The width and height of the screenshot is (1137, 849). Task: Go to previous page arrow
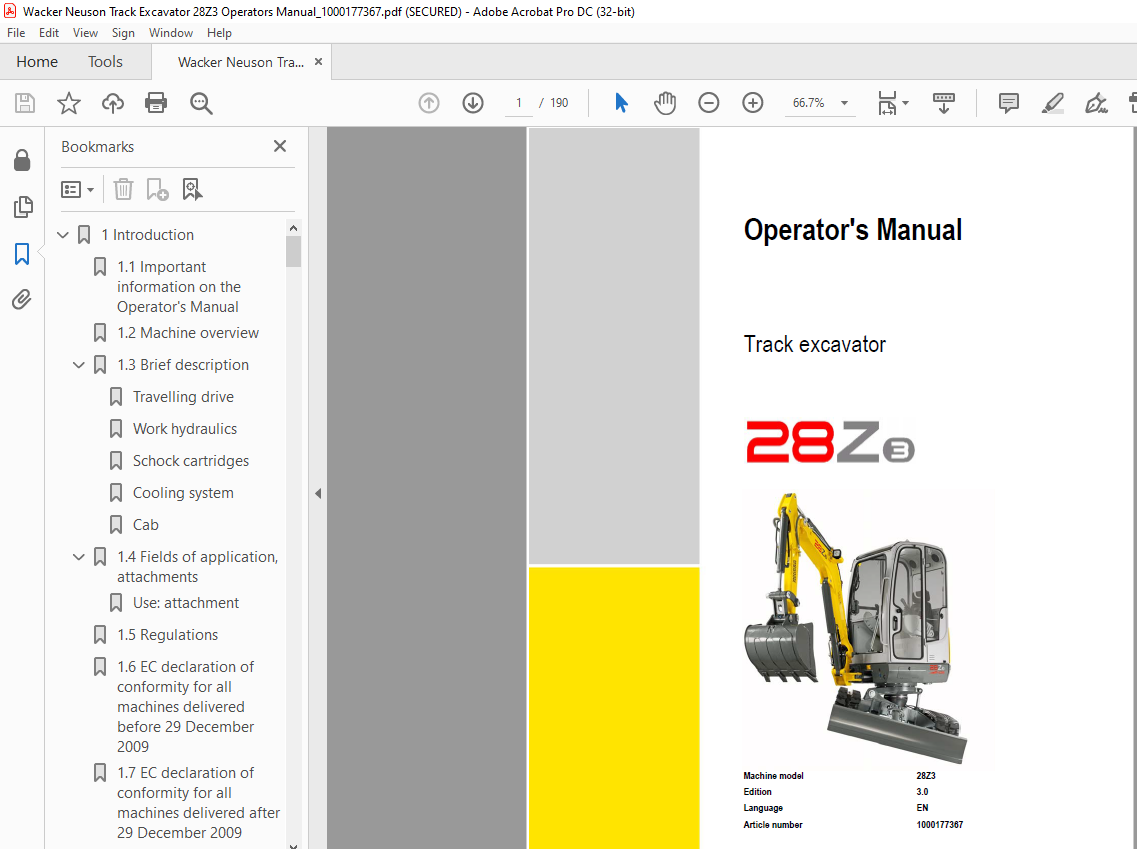point(429,103)
